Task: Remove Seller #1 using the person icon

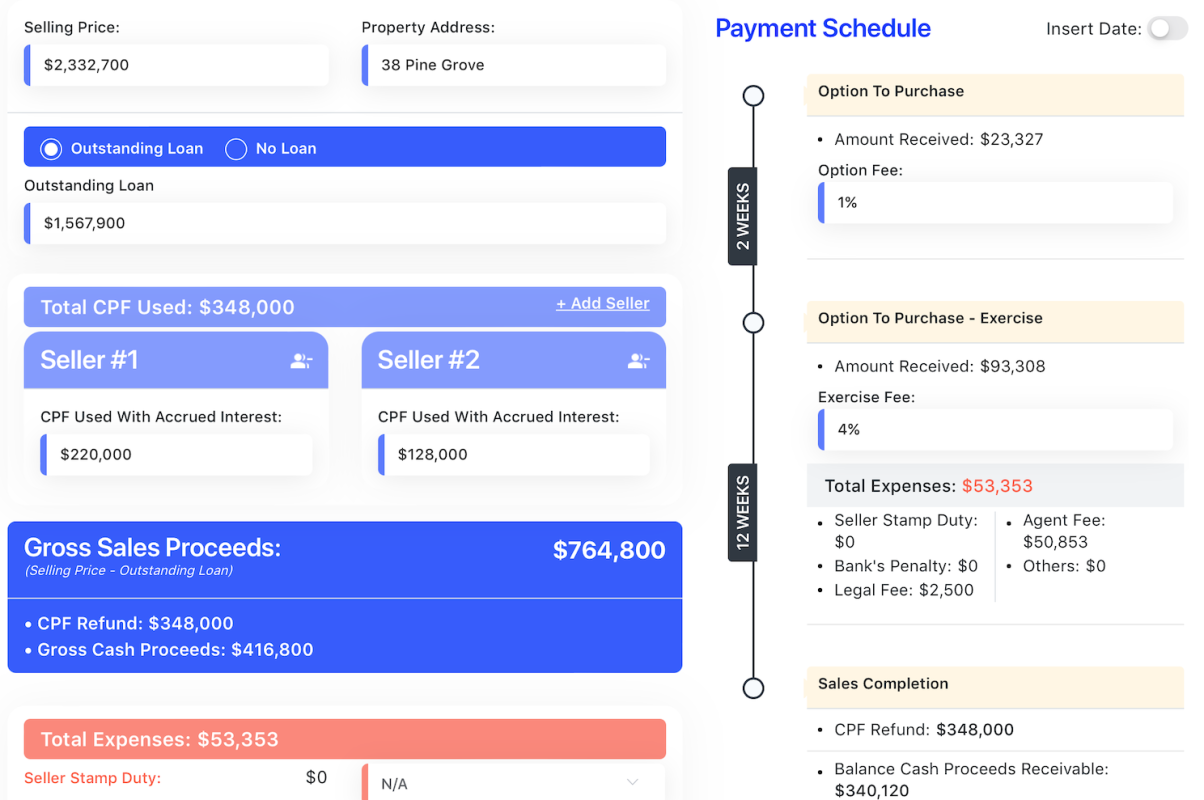Action: (x=301, y=361)
